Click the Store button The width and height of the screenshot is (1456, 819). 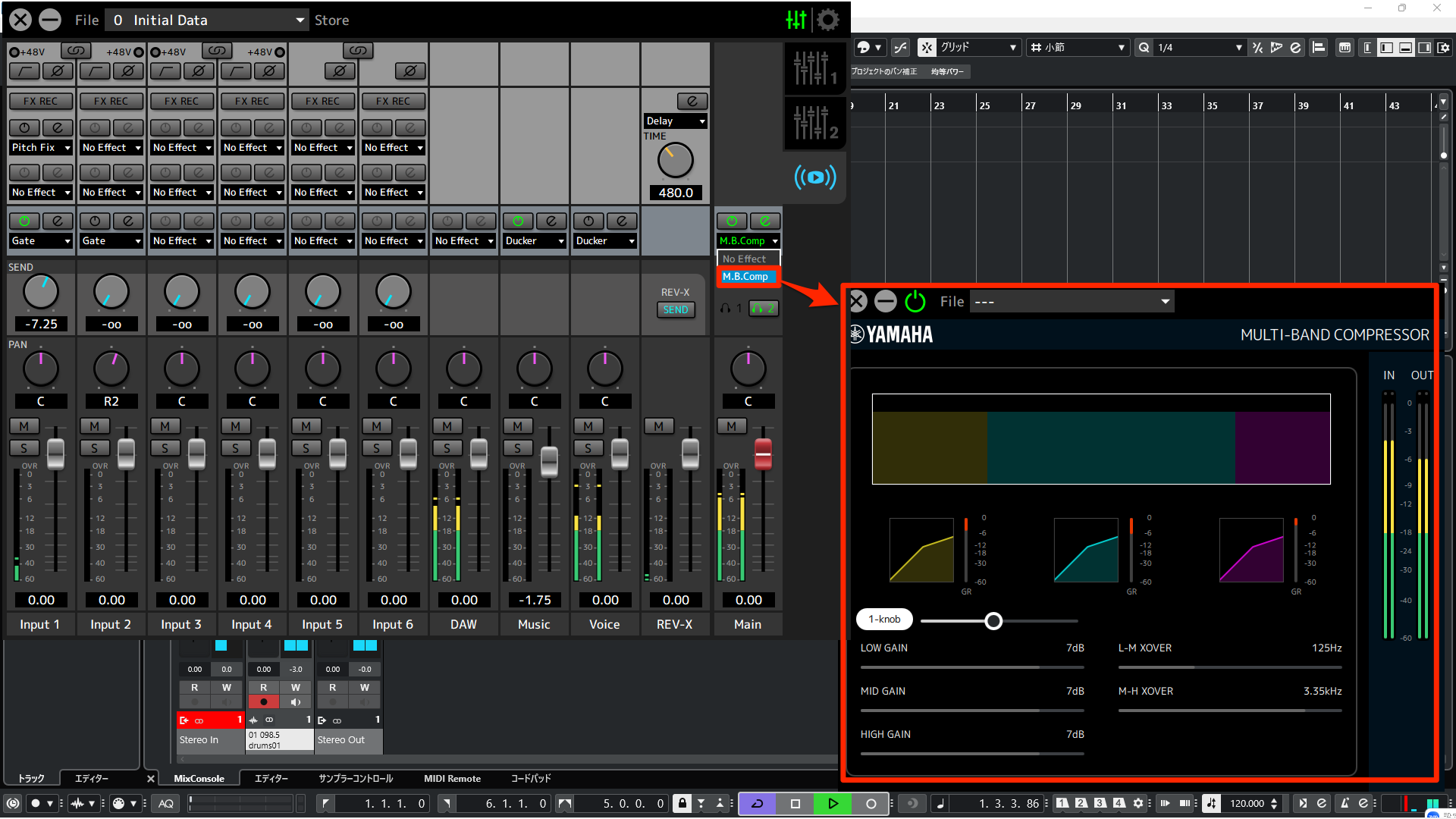[331, 20]
